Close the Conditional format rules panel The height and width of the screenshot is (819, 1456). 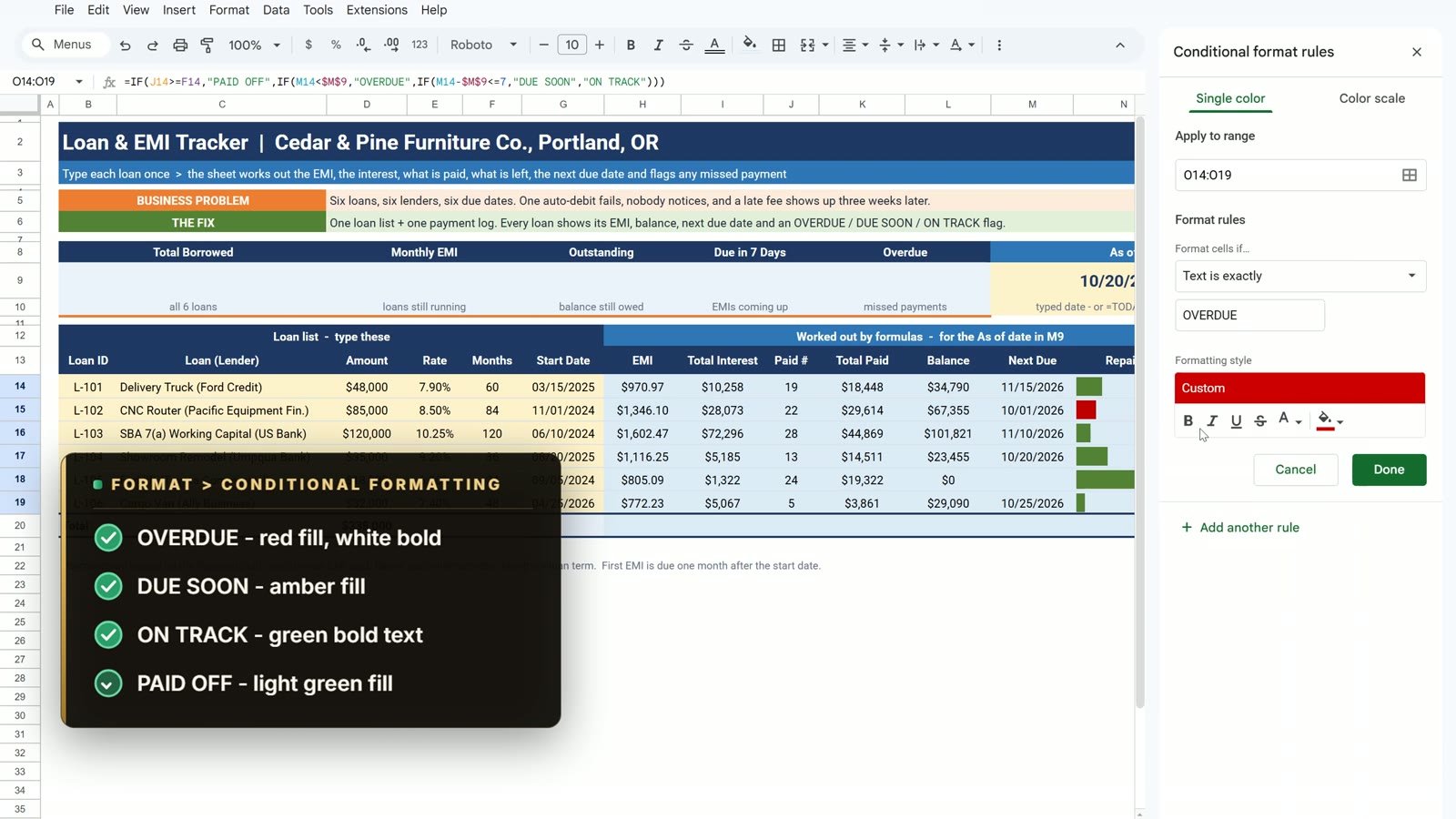tap(1416, 52)
